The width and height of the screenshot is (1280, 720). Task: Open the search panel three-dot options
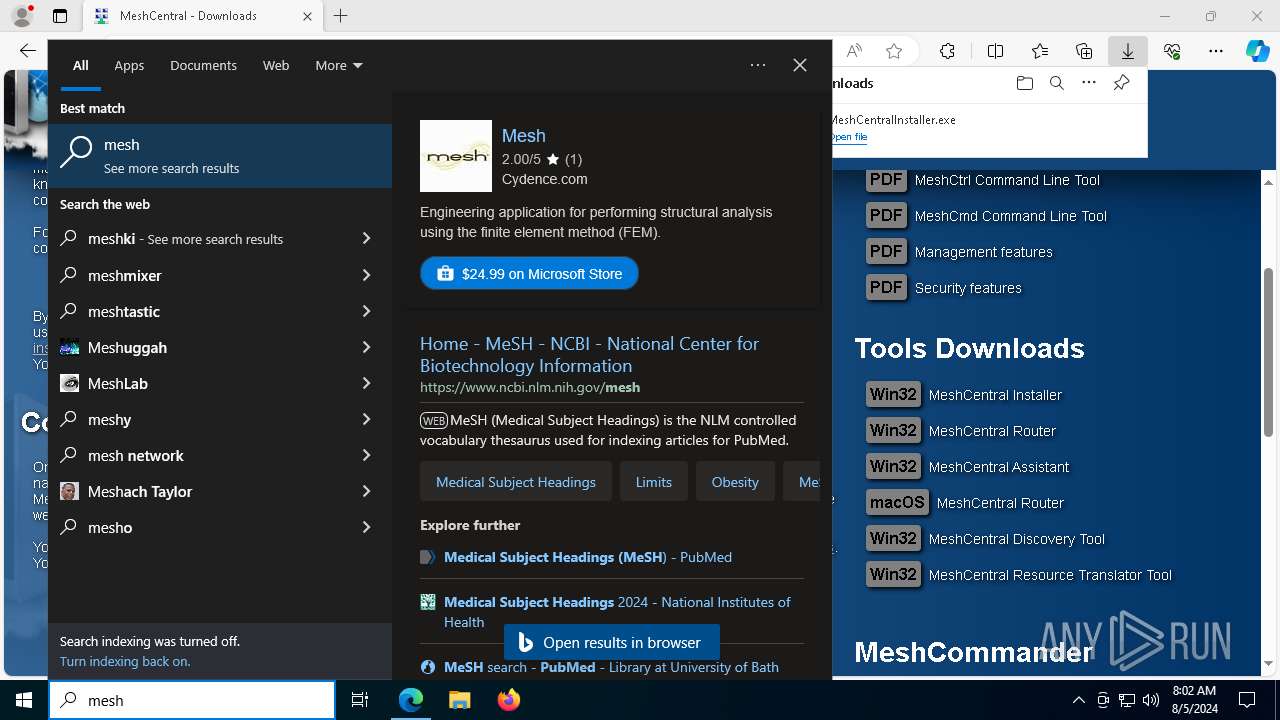coord(758,65)
